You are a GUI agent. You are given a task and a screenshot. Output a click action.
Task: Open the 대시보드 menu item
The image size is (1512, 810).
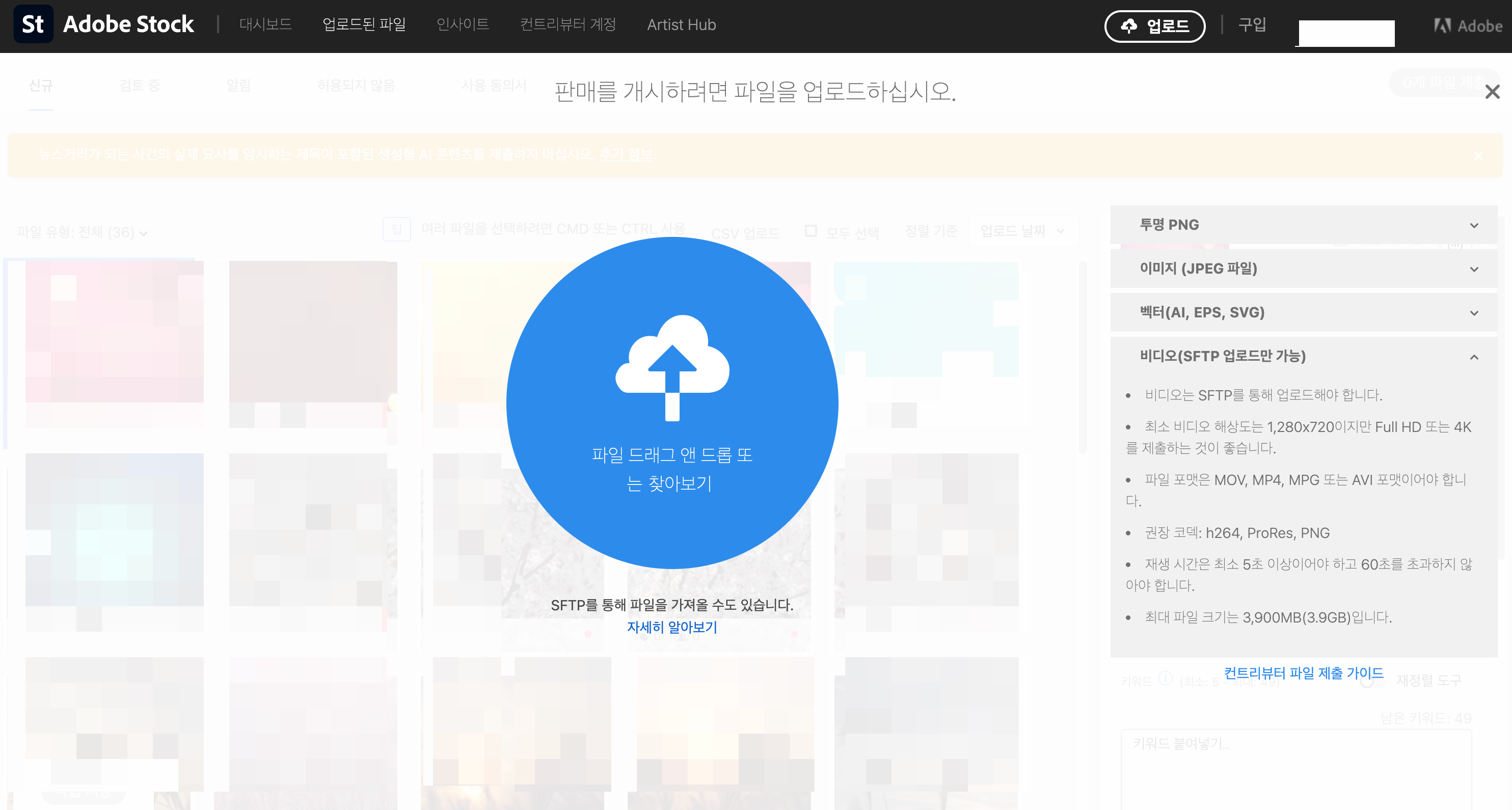coord(265,24)
